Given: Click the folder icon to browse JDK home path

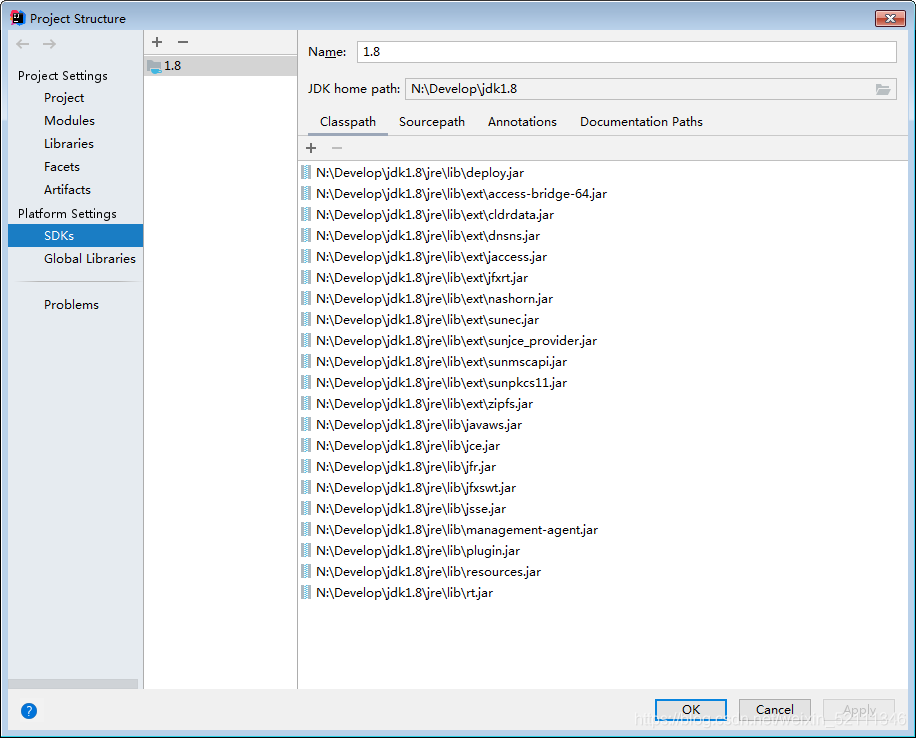Looking at the screenshot, I should [x=883, y=88].
